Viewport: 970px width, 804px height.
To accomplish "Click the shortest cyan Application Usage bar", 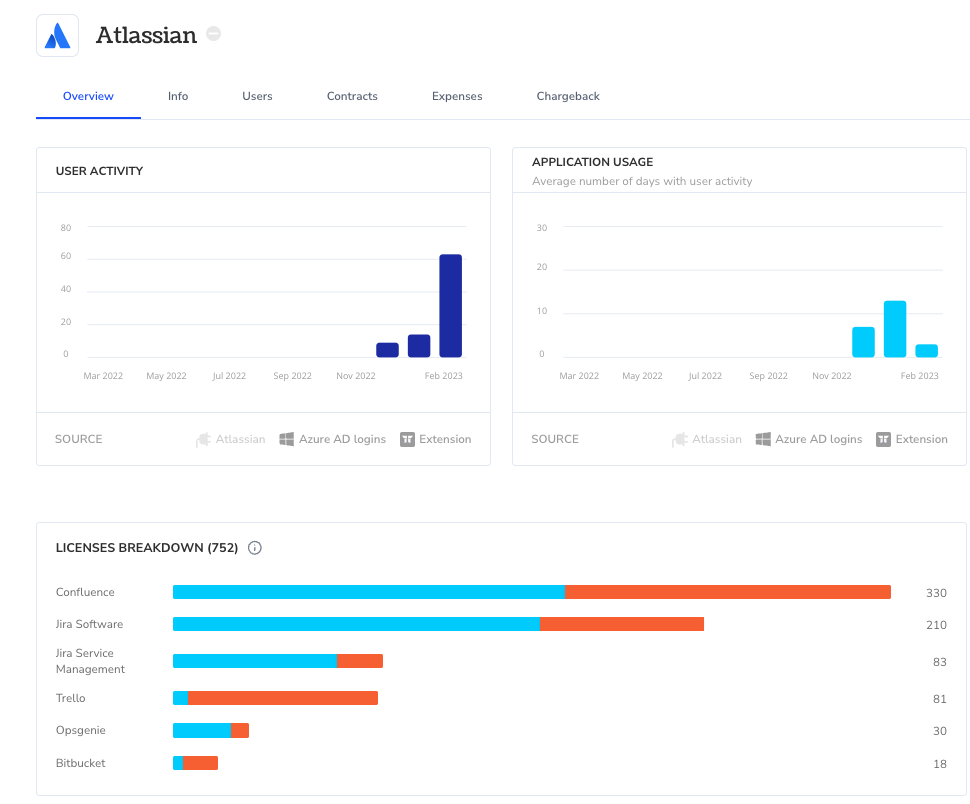I will (x=926, y=351).
